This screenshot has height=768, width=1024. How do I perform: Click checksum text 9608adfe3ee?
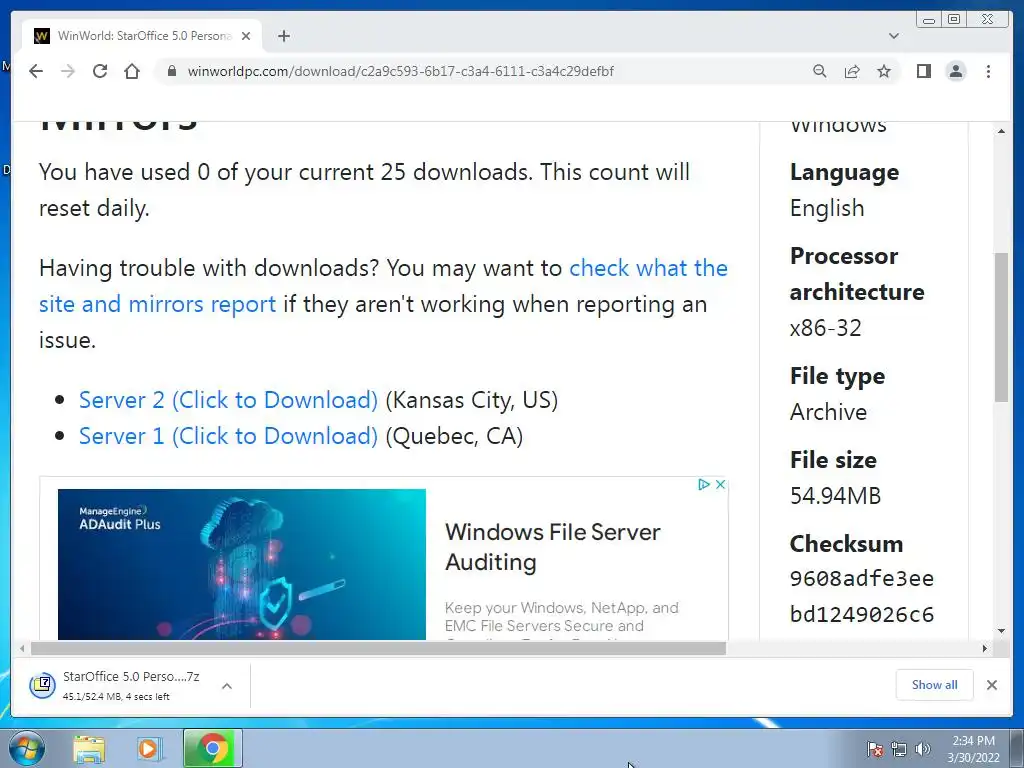tap(862, 579)
